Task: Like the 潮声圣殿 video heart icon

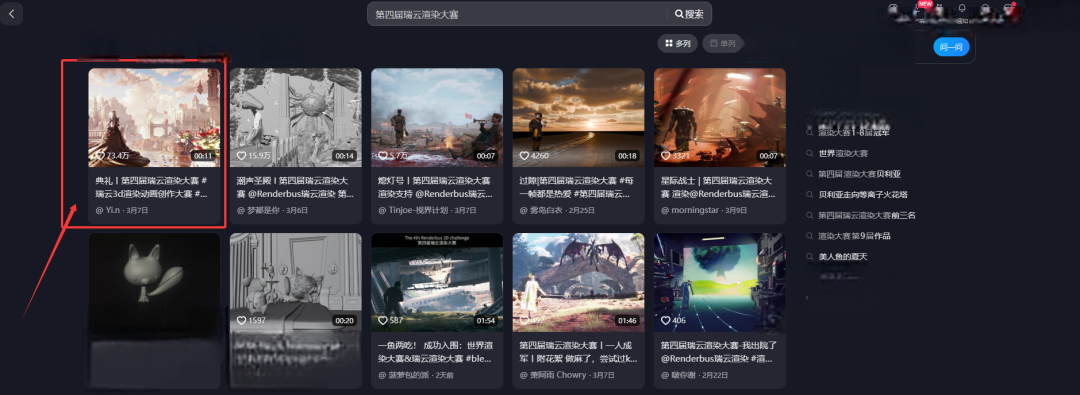Action: 241,156
